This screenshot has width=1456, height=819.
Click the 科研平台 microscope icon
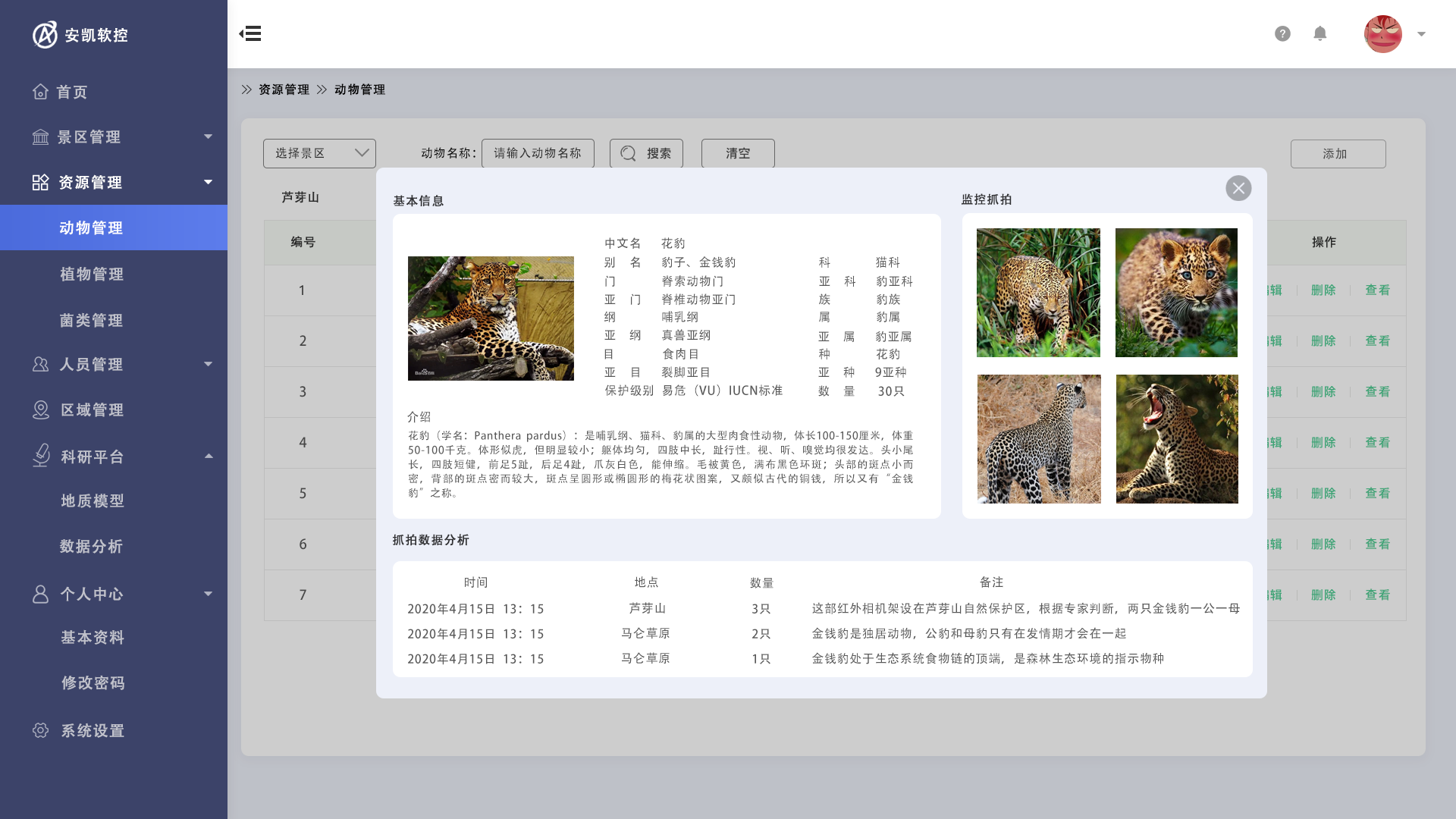41,455
